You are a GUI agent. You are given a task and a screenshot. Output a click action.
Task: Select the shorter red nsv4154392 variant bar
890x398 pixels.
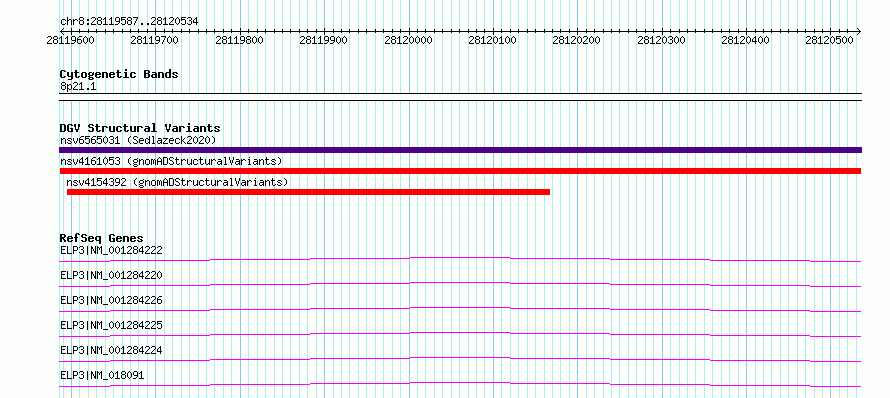point(308,192)
